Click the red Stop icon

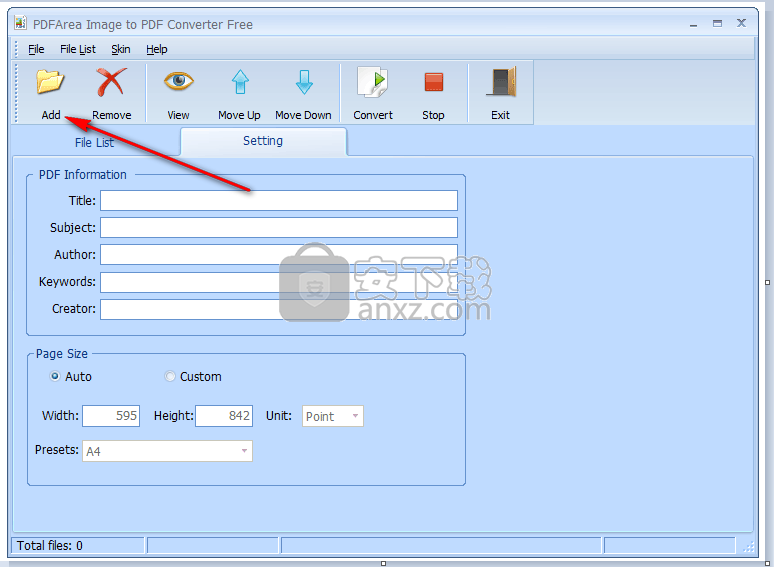(x=433, y=82)
